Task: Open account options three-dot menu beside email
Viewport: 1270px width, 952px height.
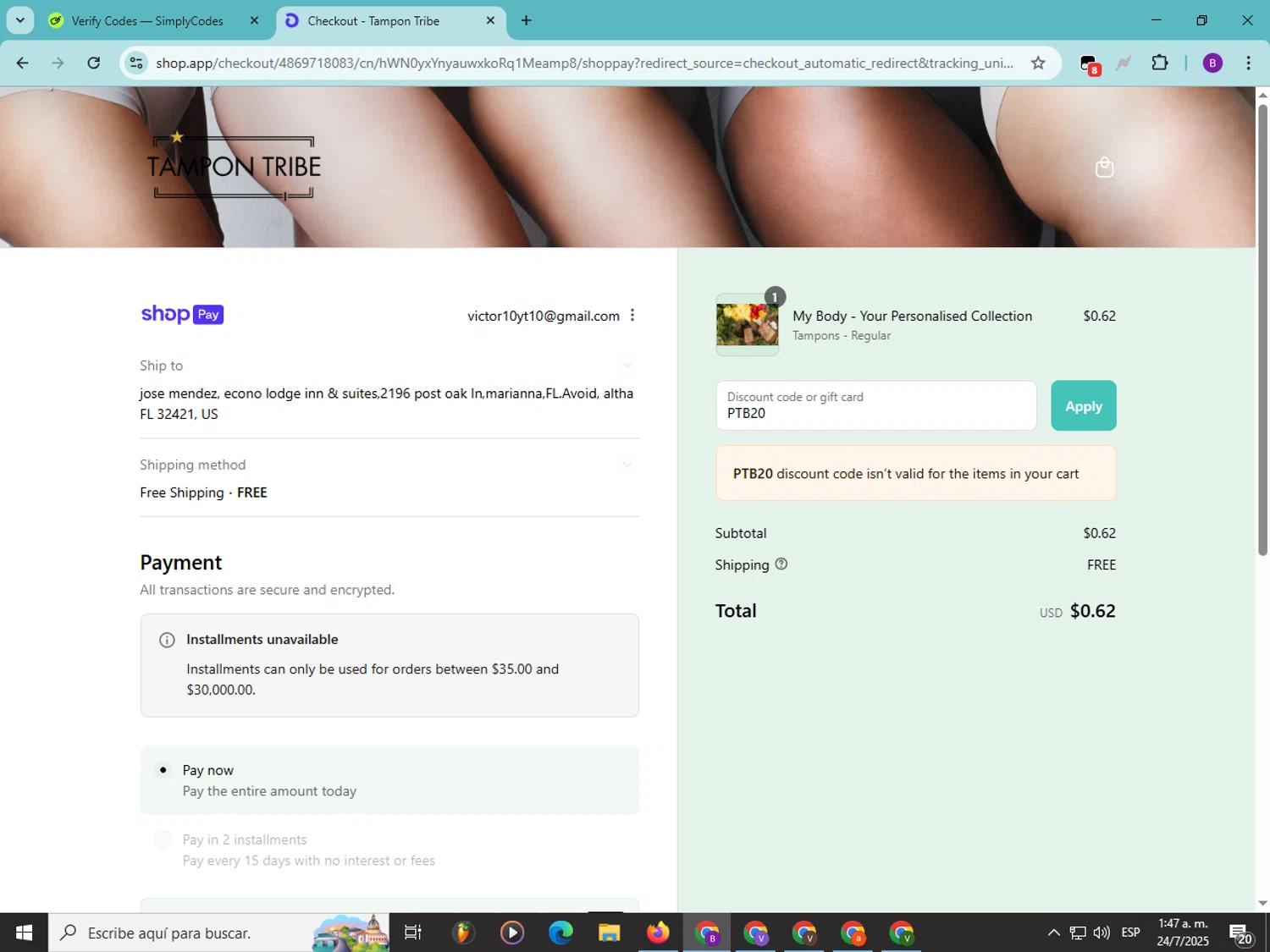Action: (x=632, y=315)
